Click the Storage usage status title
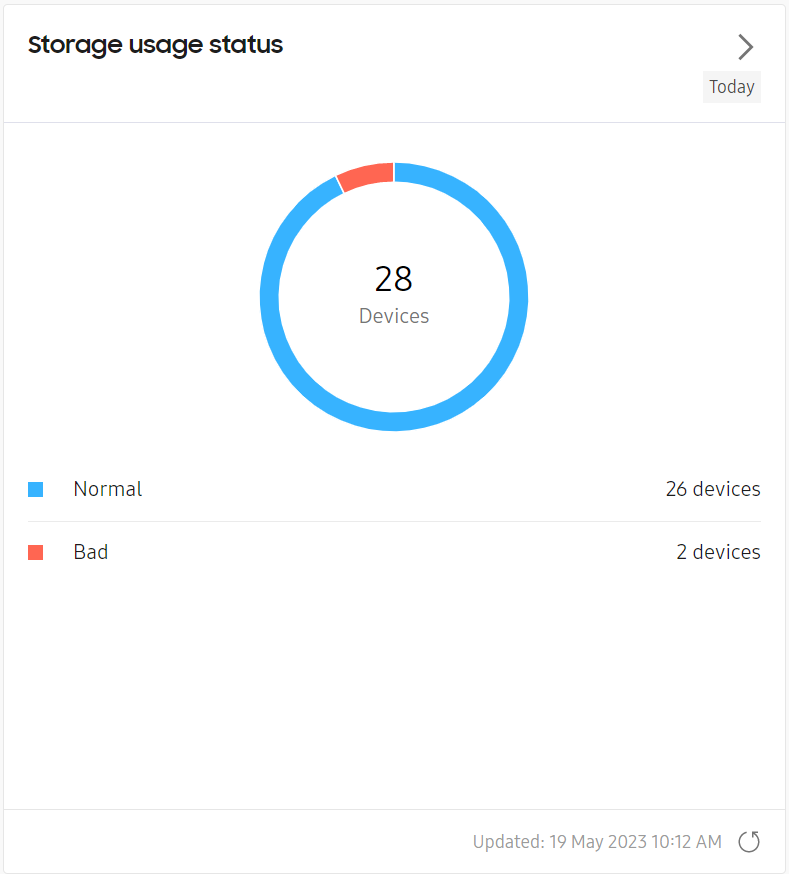This screenshot has width=789, height=874. pyautogui.click(x=155, y=45)
